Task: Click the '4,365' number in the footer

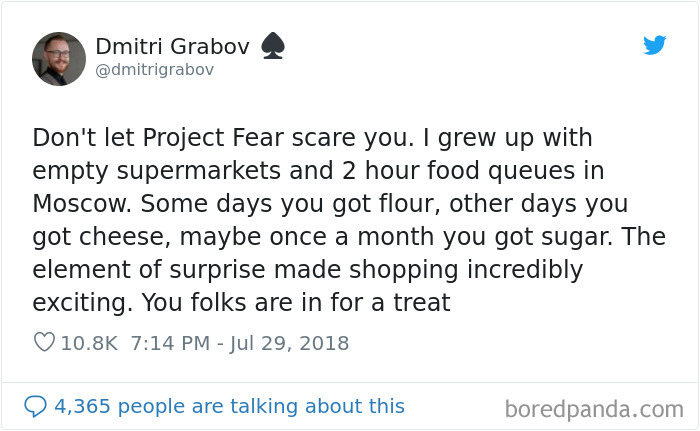Action: coord(82,406)
